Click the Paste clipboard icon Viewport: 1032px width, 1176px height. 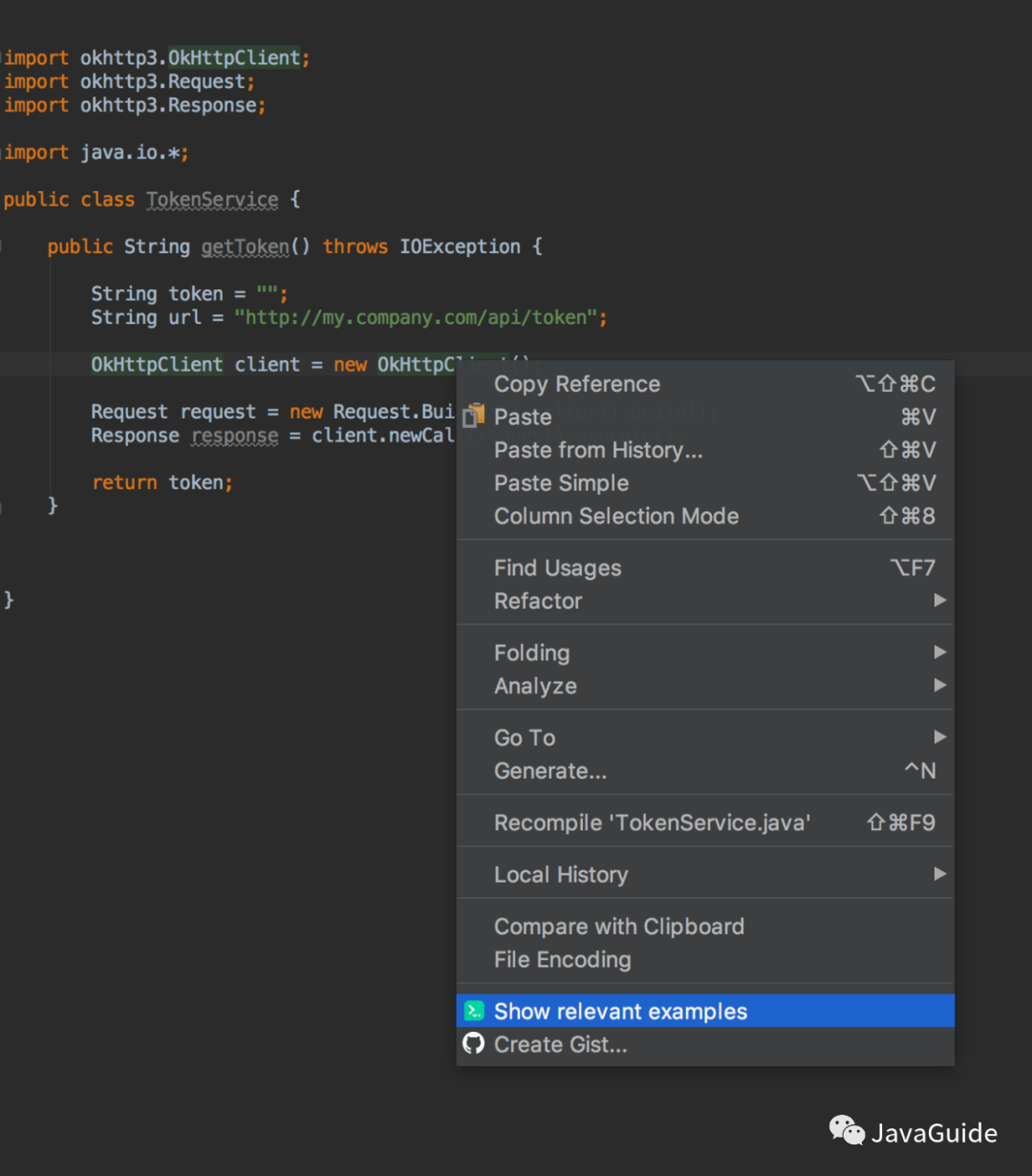474,417
